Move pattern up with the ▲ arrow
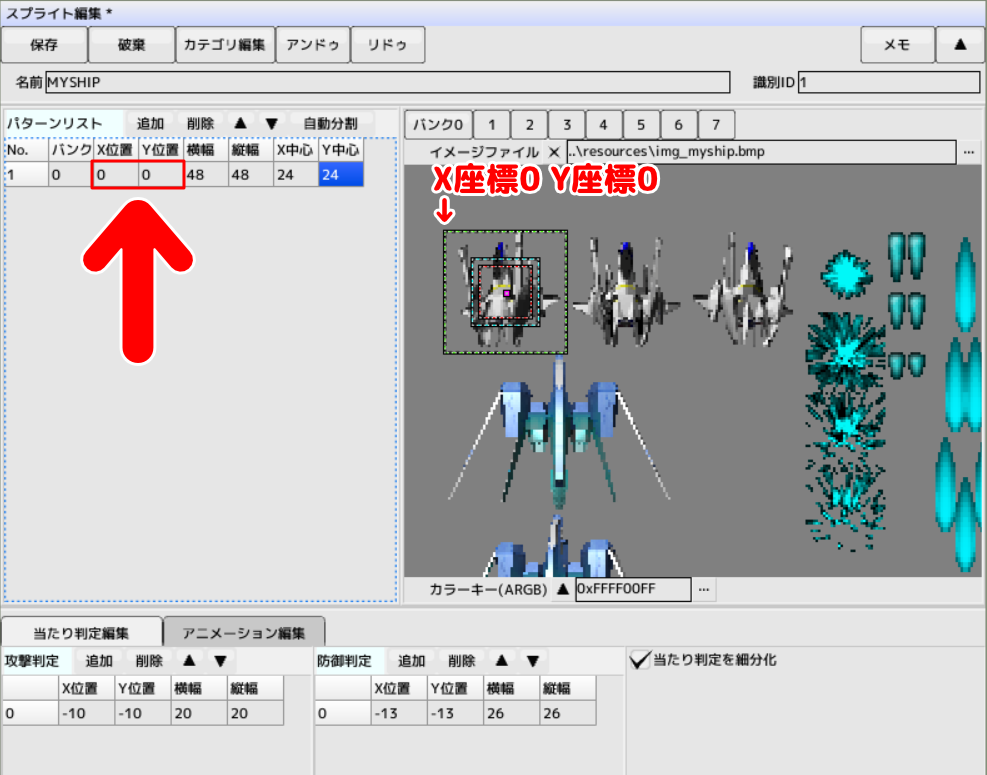The height and width of the screenshot is (775, 987). coord(240,122)
